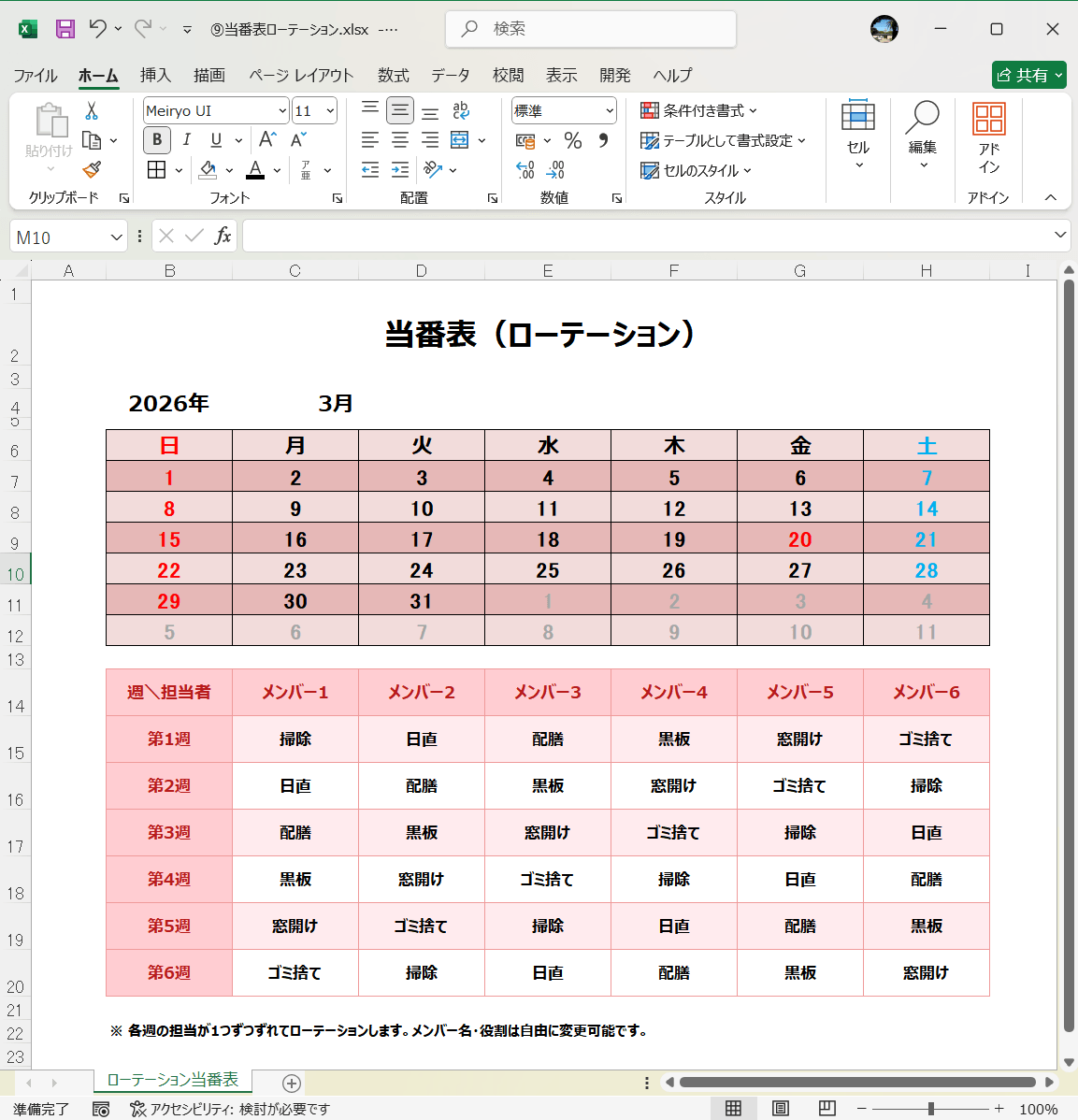Open the font size dropdown
The width and height of the screenshot is (1078, 1120).
tap(329, 110)
